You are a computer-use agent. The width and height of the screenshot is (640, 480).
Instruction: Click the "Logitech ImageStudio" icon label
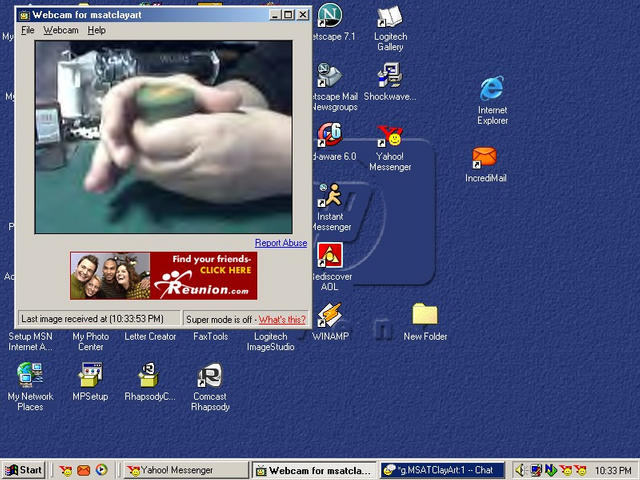(271, 342)
